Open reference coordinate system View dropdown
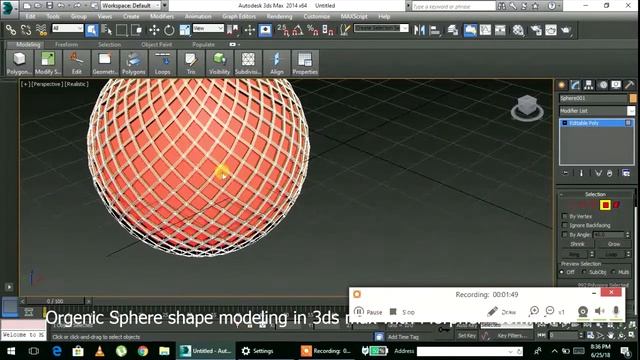The width and height of the screenshot is (640, 360). pos(208,28)
